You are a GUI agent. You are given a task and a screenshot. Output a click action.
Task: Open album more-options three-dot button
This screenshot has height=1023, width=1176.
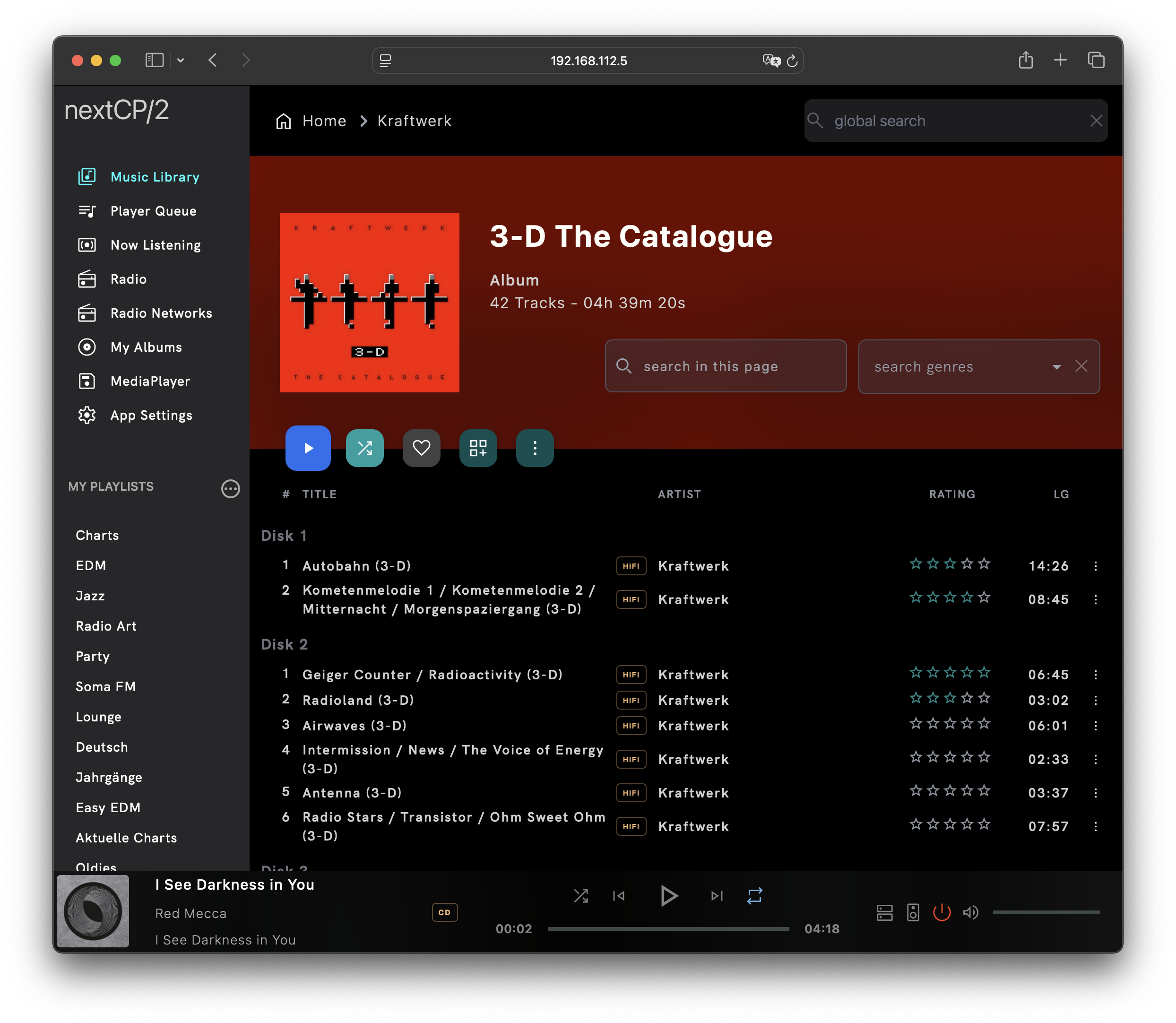click(x=535, y=448)
